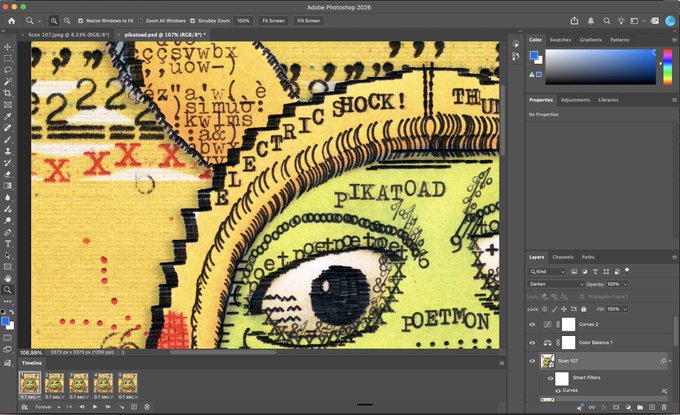The width and height of the screenshot is (680, 415).
Task: Switch to the Adjustments tab
Action: coord(575,100)
